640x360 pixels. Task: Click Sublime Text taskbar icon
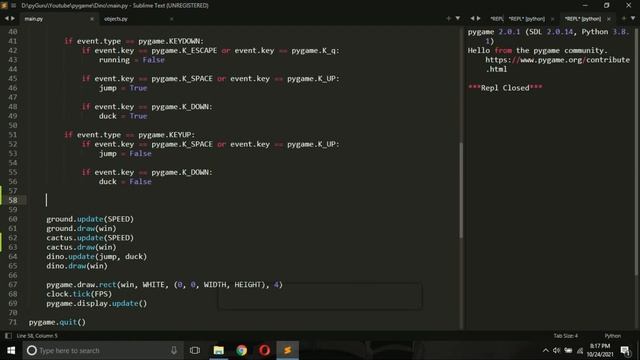287,350
